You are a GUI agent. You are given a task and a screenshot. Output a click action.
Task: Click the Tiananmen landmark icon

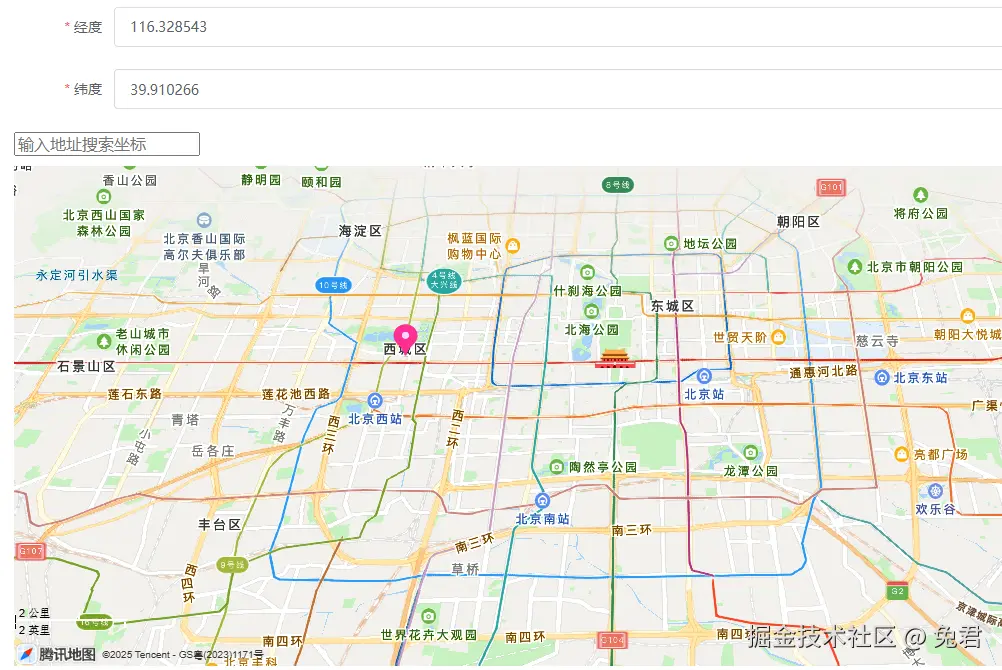pyautogui.click(x=614, y=359)
